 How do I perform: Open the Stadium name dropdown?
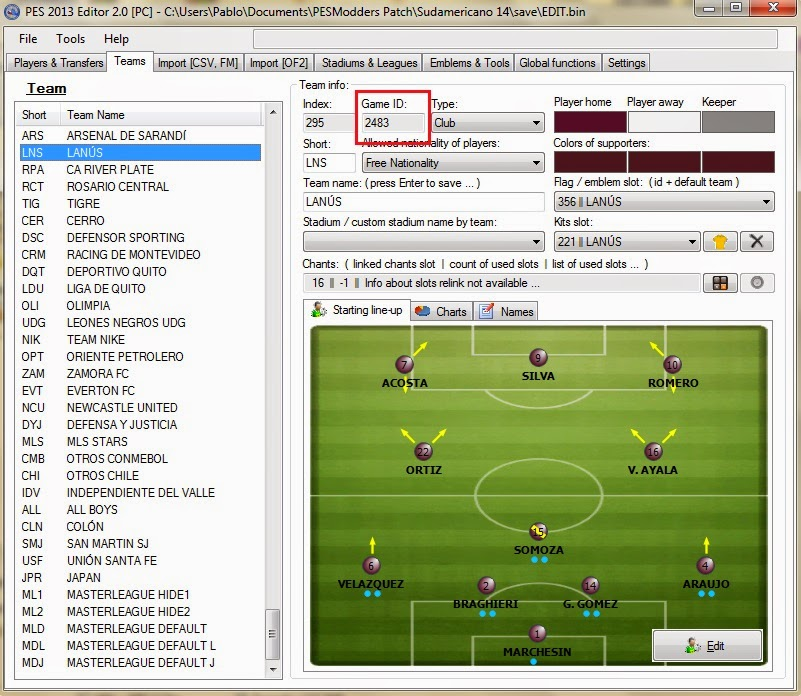(424, 241)
